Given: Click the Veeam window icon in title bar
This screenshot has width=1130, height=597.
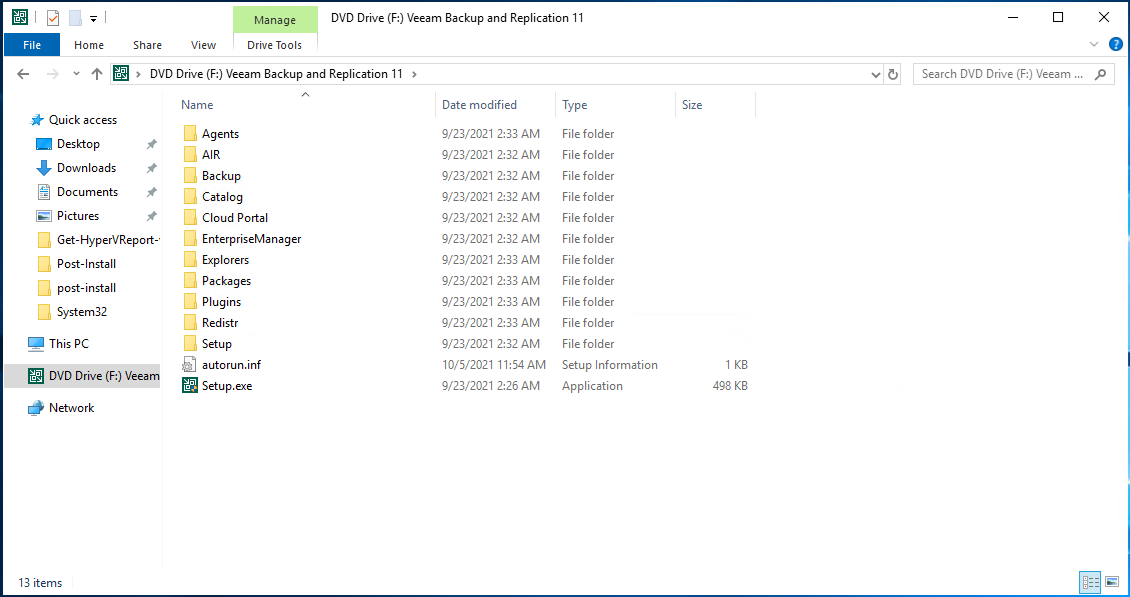Looking at the screenshot, I should [x=20, y=17].
